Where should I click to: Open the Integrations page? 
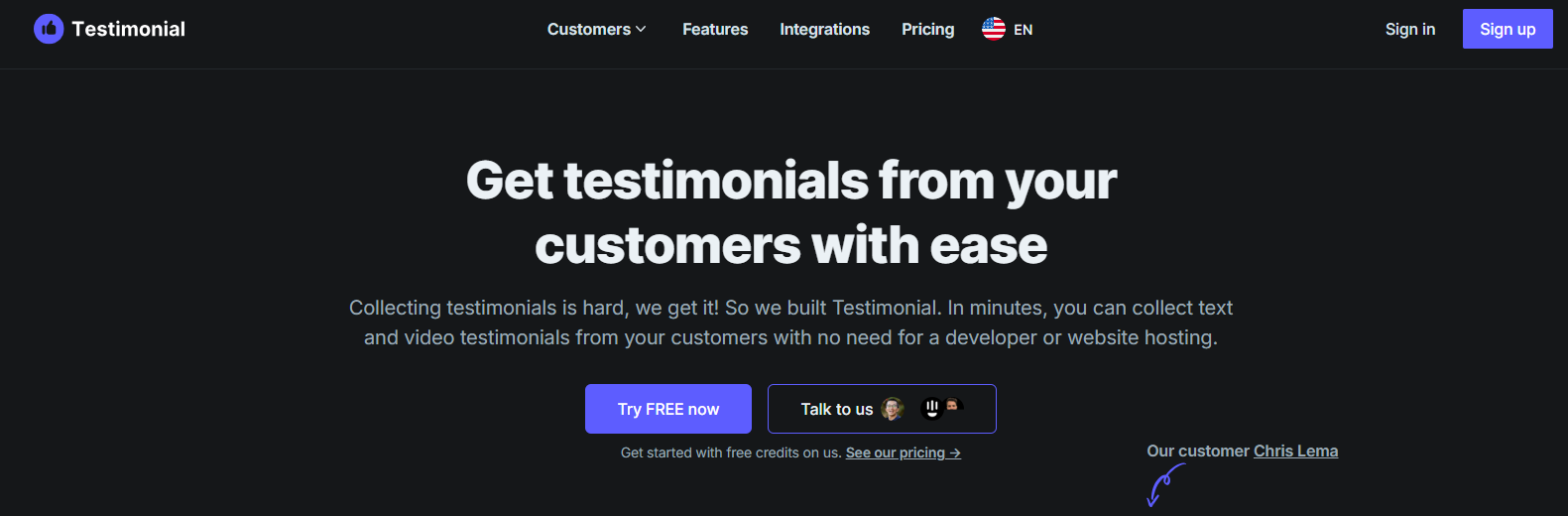pos(824,30)
